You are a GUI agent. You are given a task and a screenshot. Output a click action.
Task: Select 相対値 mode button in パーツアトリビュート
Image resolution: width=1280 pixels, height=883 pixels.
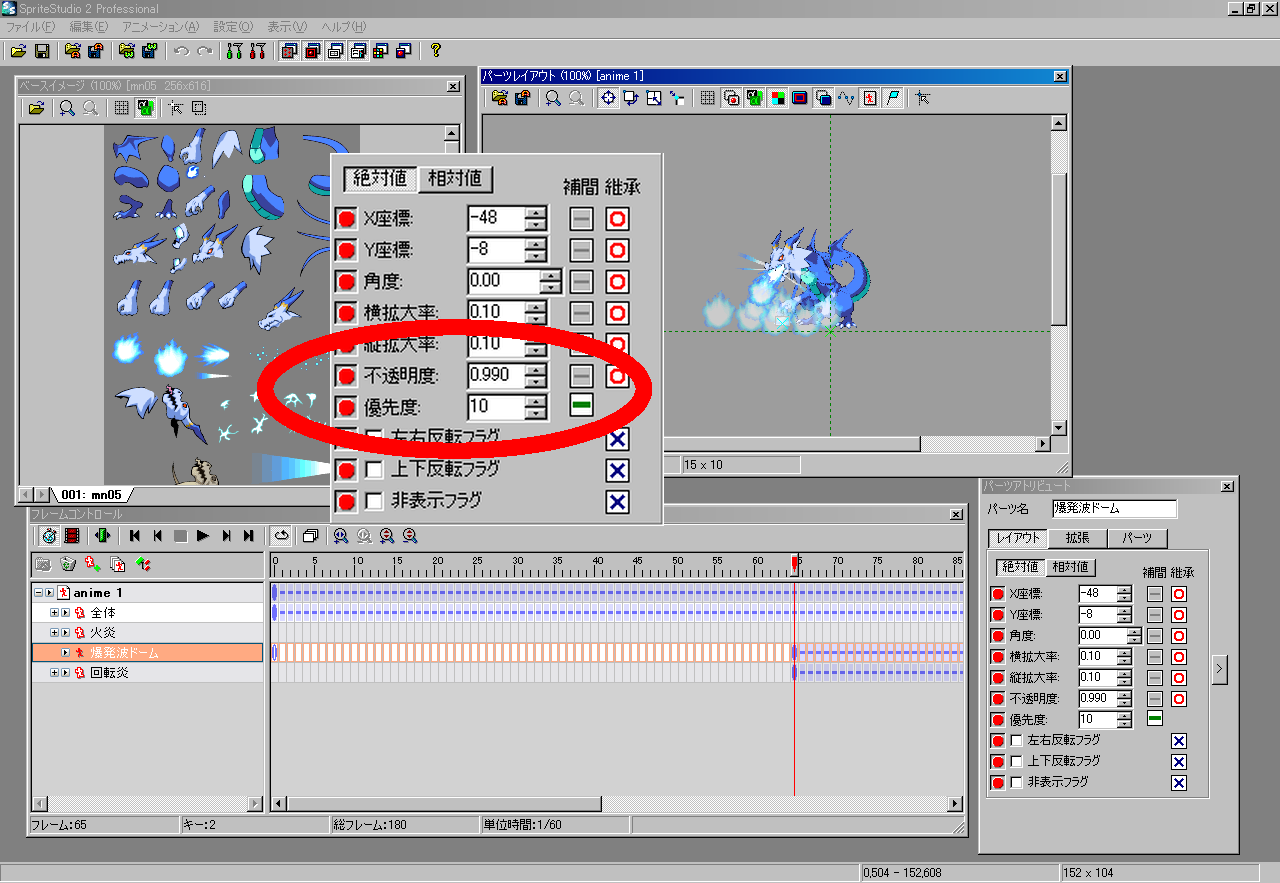[x=1070, y=567]
